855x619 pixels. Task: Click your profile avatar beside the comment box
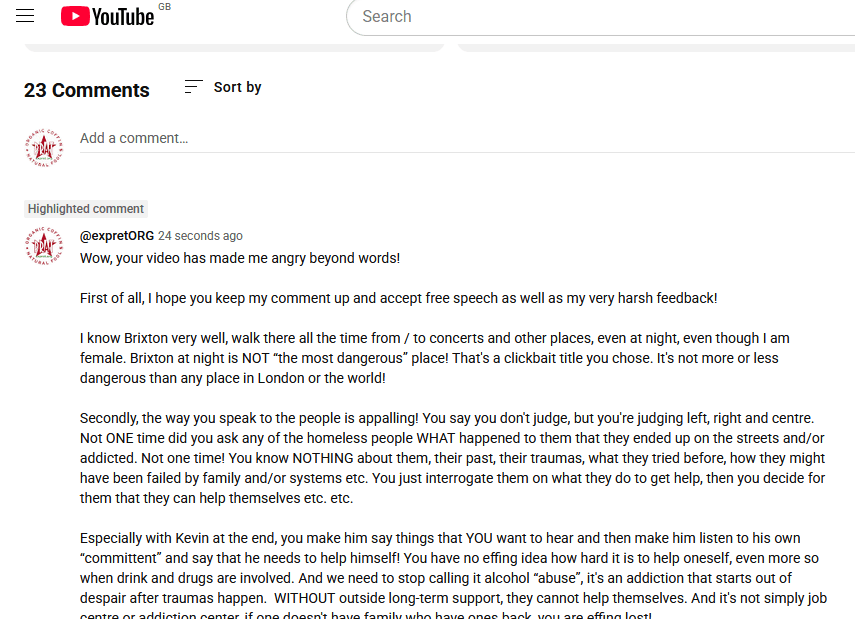pos(43,147)
